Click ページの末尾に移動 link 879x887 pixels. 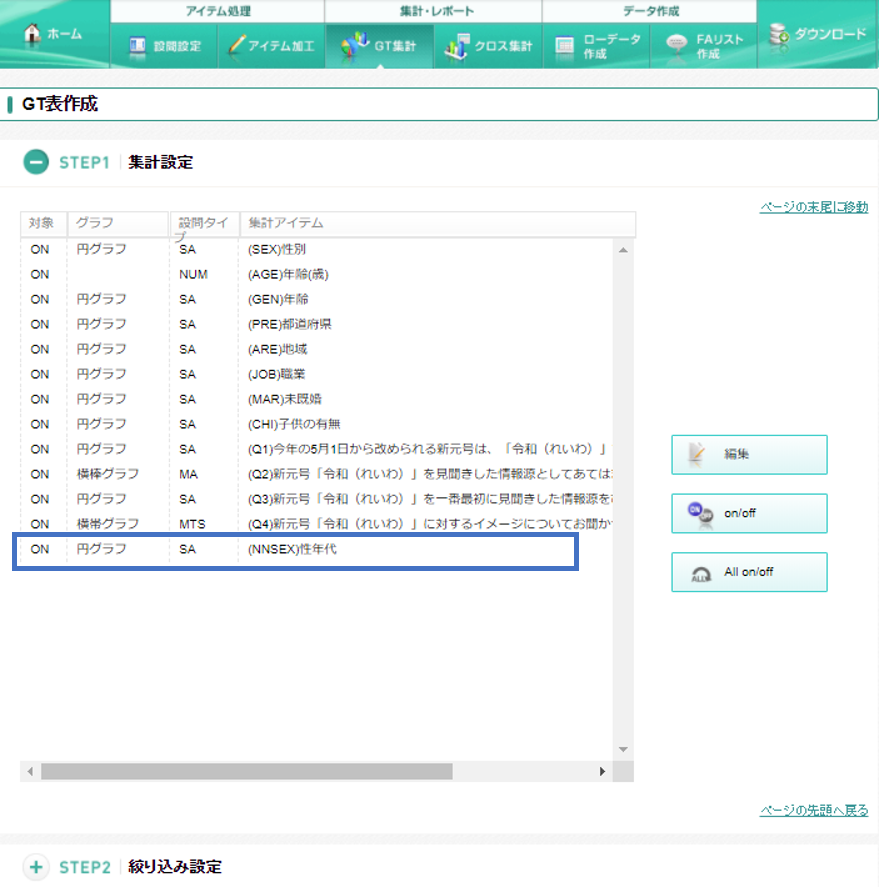pyautogui.click(x=814, y=207)
